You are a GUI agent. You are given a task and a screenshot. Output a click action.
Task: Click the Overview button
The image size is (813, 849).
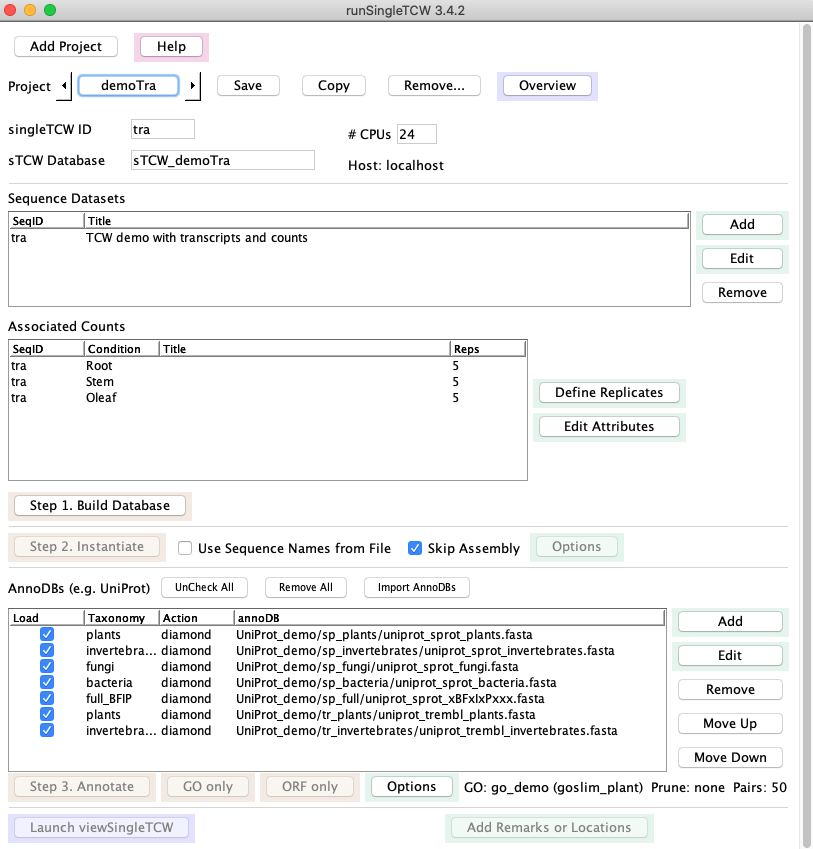(547, 86)
